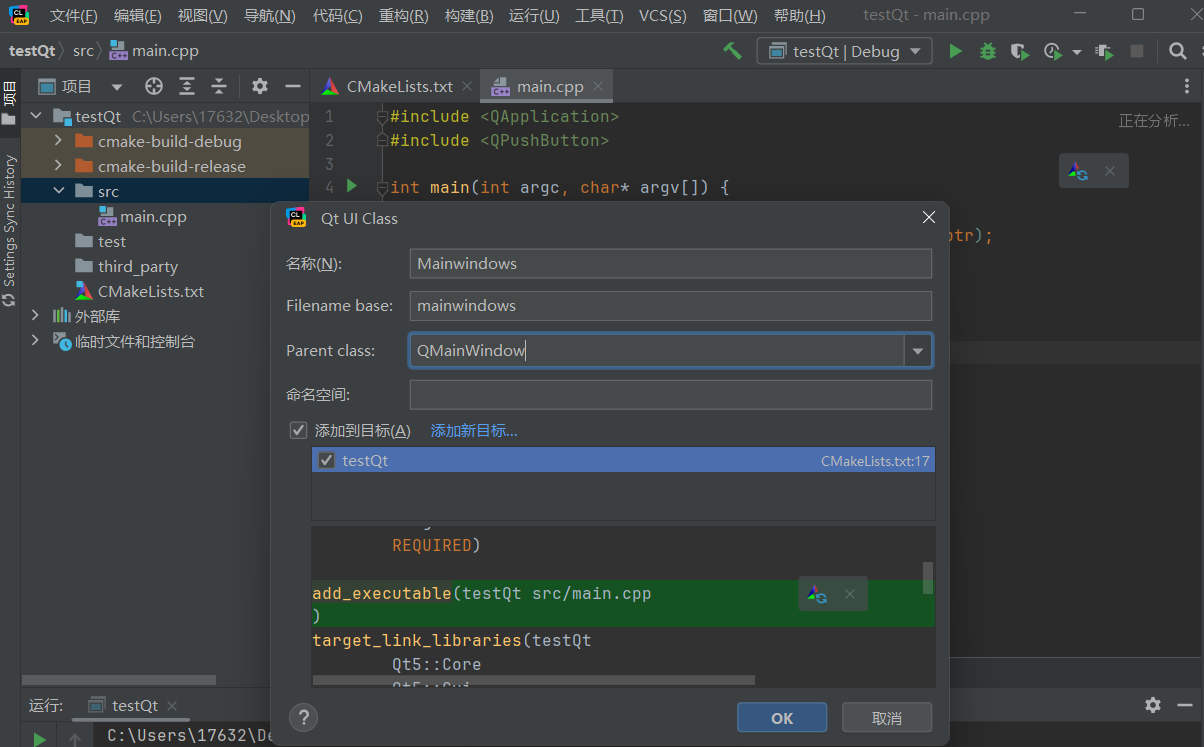1204x747 pixels.
Task: Open Search Everywhere magnifier icon
Action: tap(1178, 51)
